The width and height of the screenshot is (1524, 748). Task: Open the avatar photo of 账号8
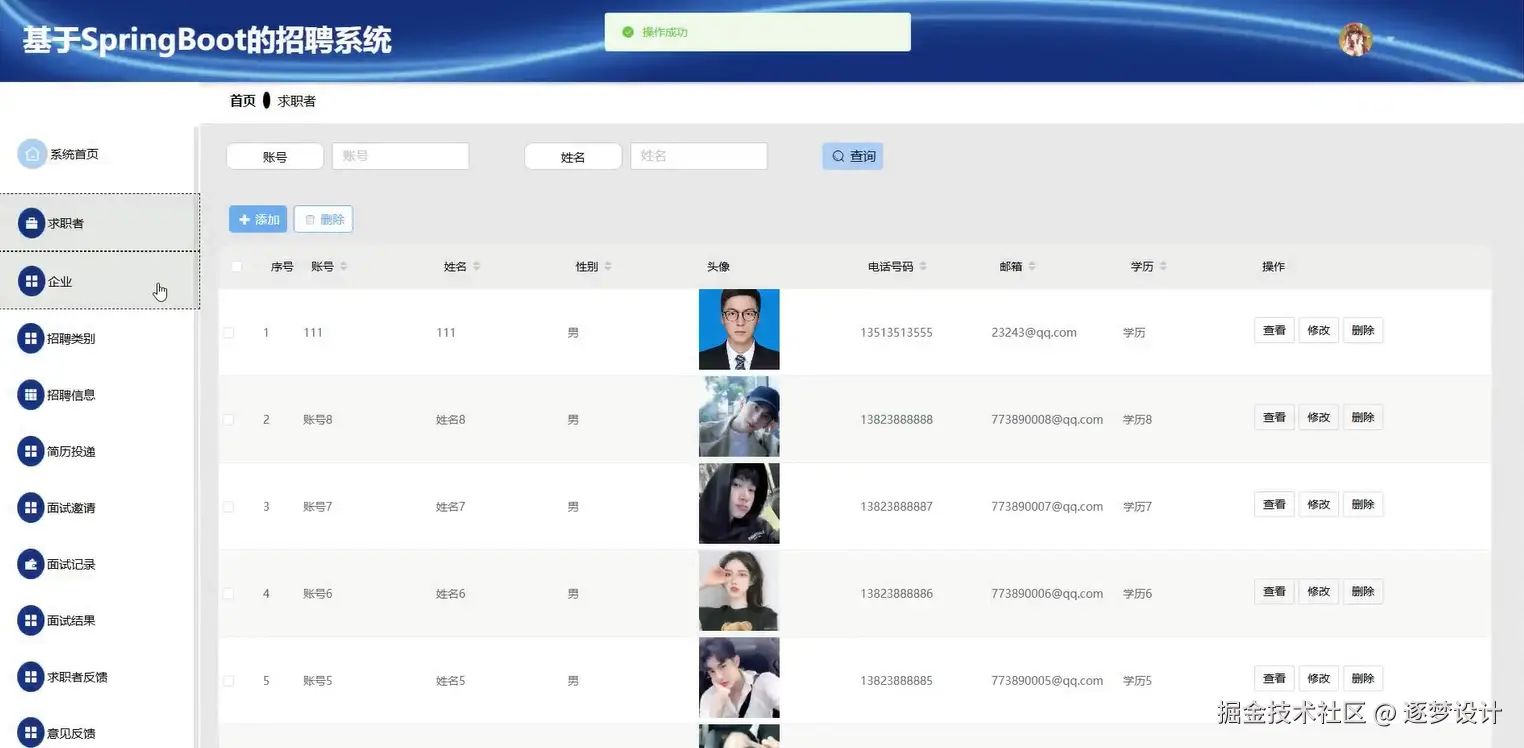click(x=739, y=417)
